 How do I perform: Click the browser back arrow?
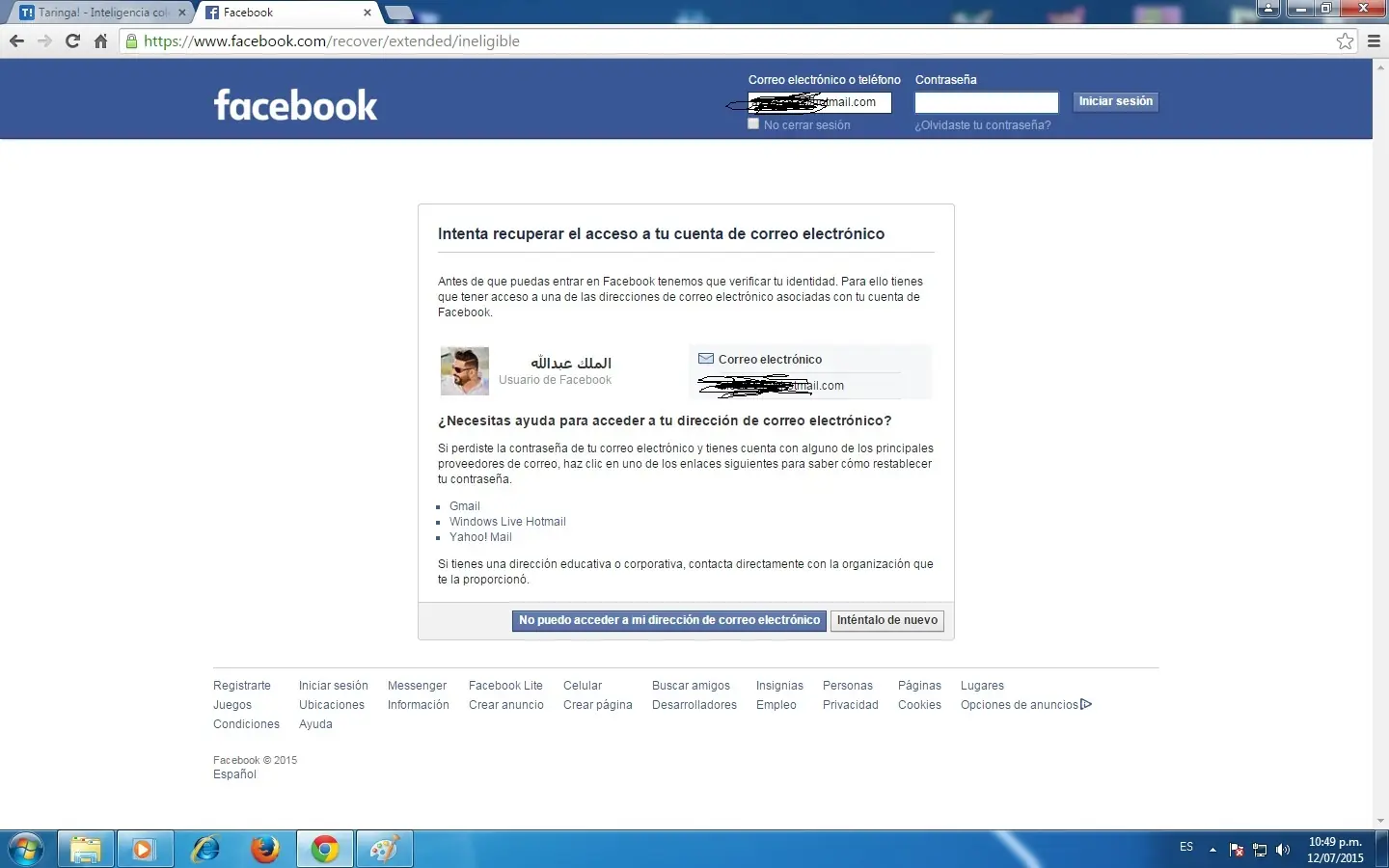[x=16, y=41]
